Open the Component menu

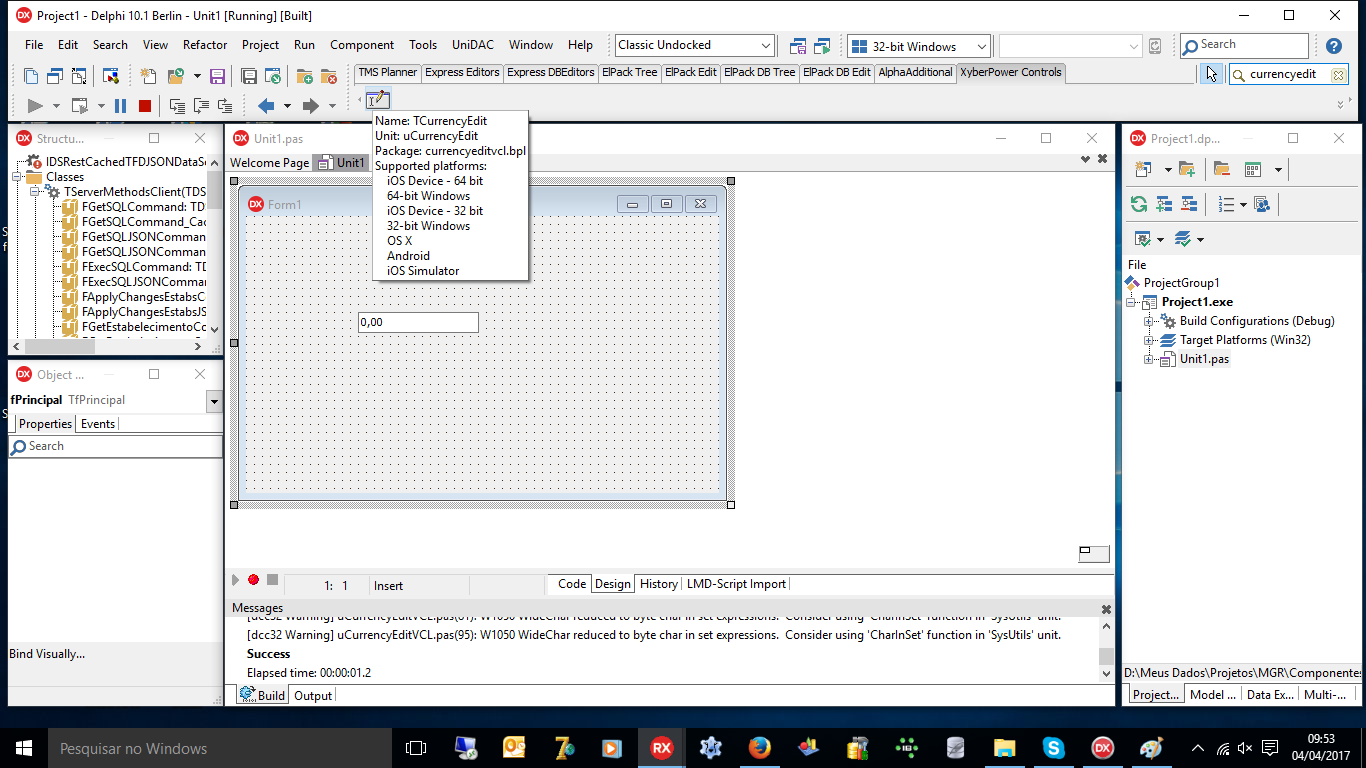(362, 45)
